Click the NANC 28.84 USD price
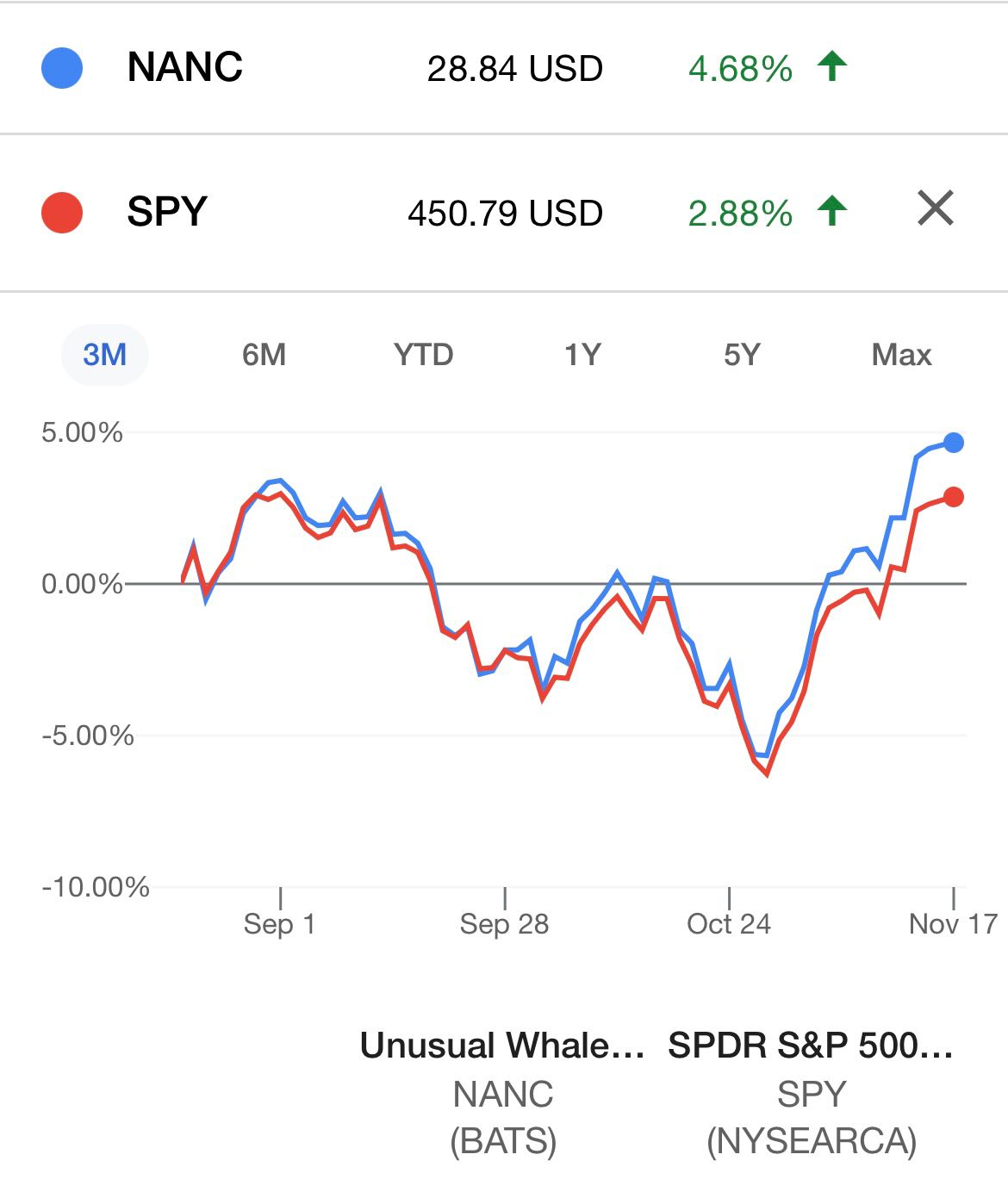The width and height of the screenshot is (1008, 1204). pos(514,69)
